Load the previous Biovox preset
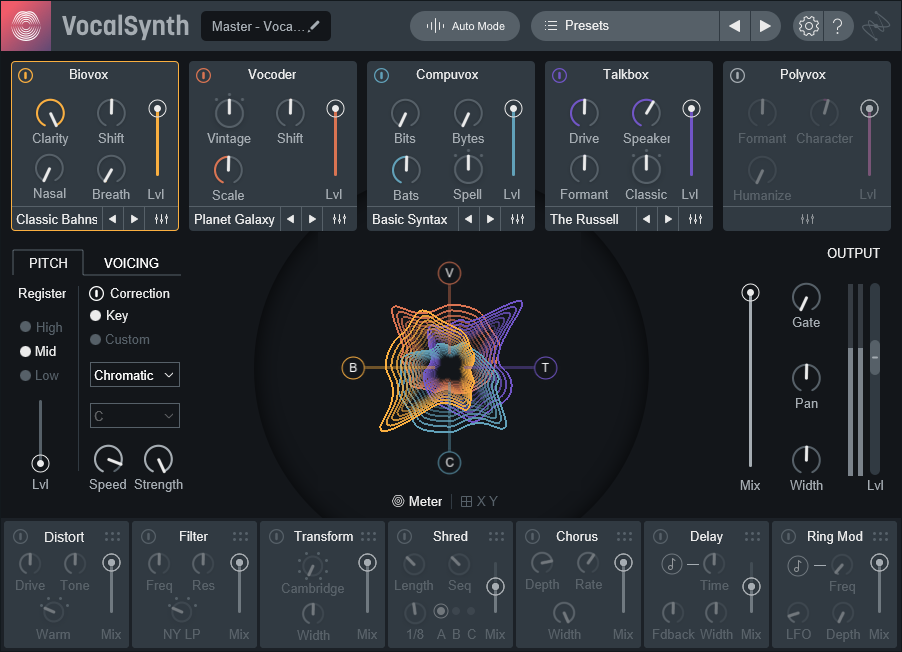 pyautogui.click(x=113, y=219)
